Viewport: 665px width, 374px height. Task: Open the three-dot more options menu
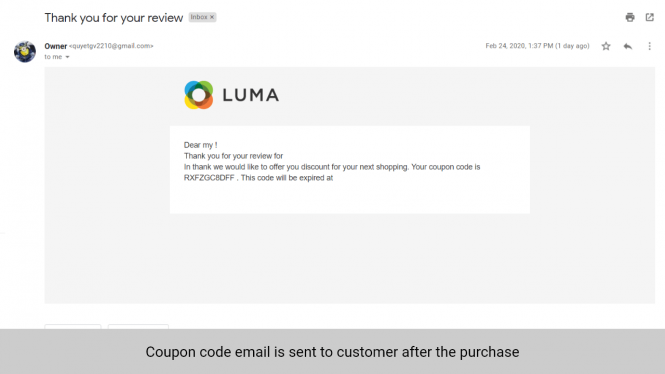[x=649, y=46]
